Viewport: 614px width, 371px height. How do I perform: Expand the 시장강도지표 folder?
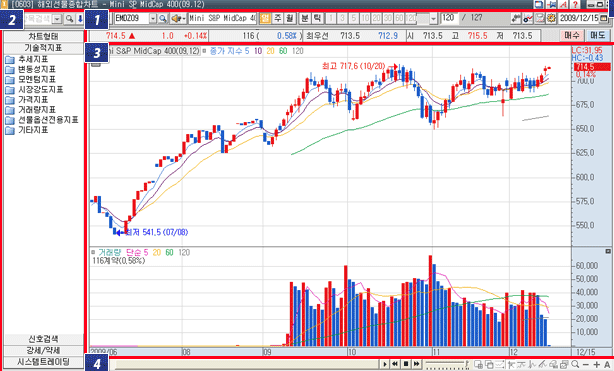[x=34, y=90]
